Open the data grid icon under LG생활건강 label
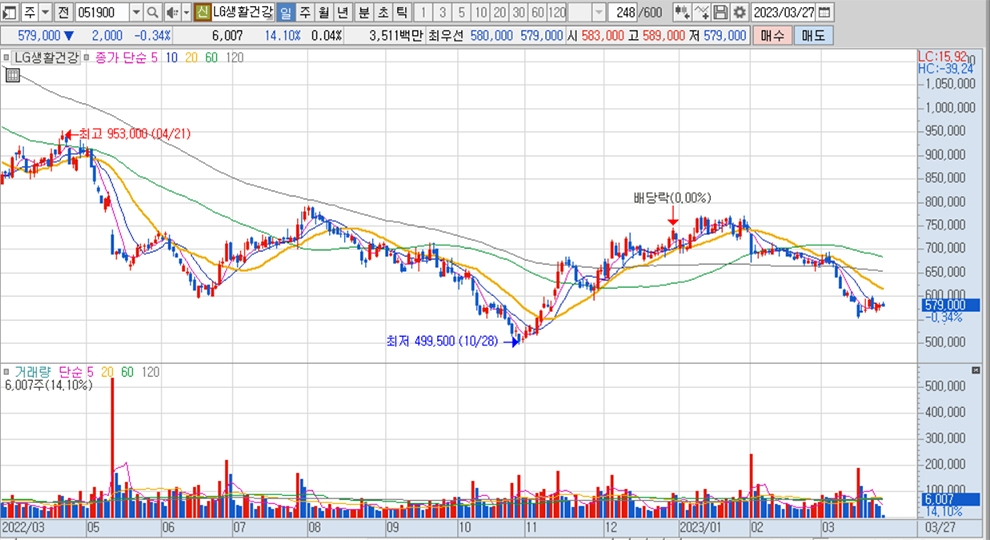Image resolution: width=990 pixels, height=540 pixels. [12, 76]
